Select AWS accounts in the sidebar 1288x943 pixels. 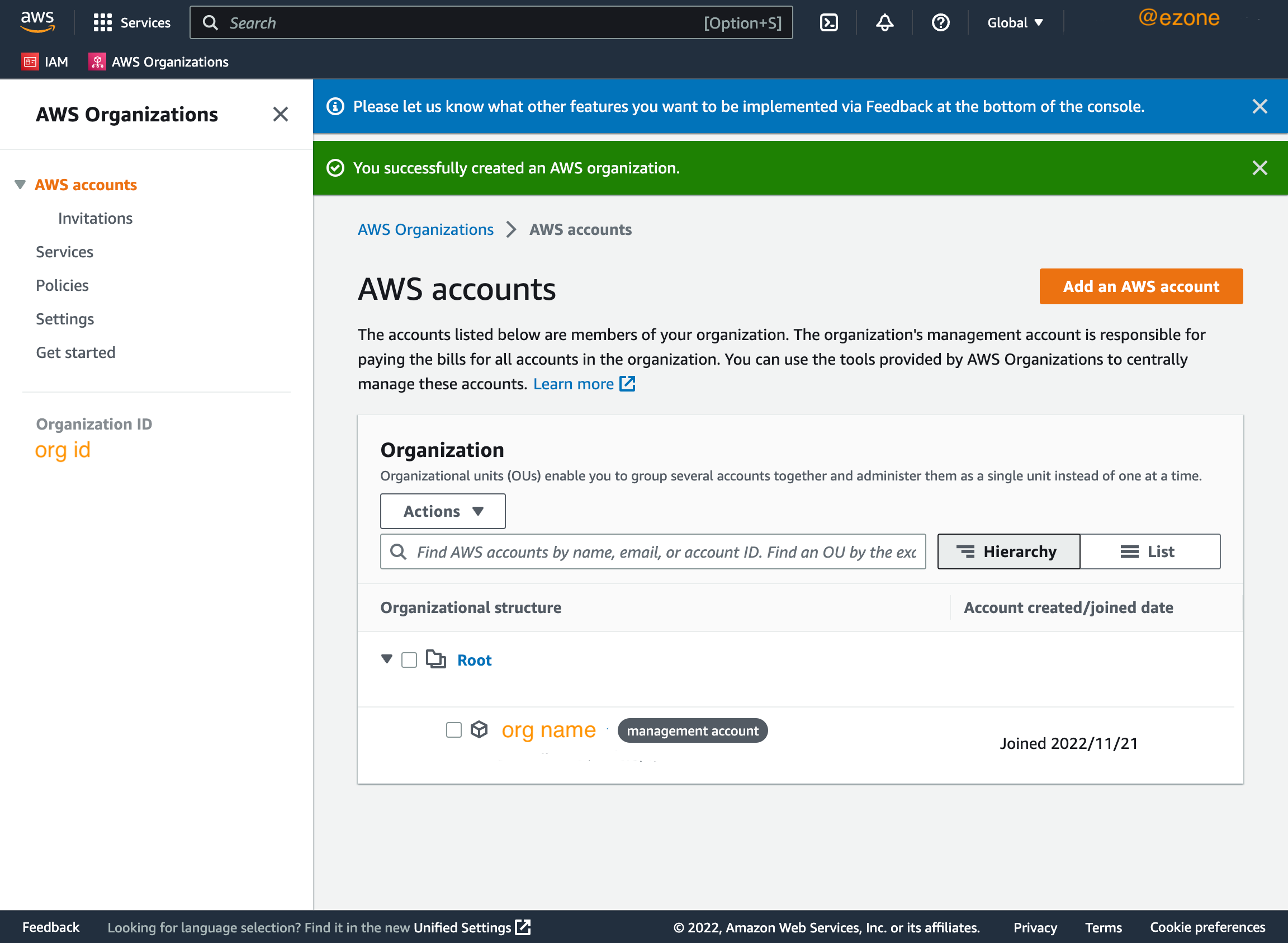click(86, 185)
